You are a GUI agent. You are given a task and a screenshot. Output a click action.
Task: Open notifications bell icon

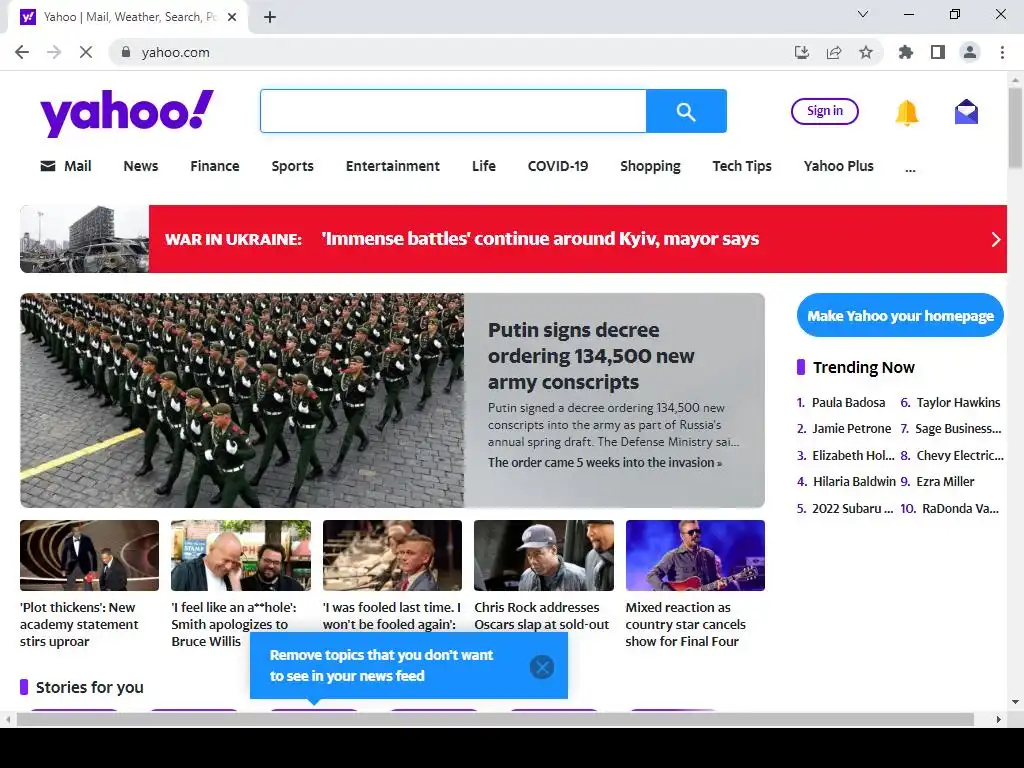pos(906,112)
